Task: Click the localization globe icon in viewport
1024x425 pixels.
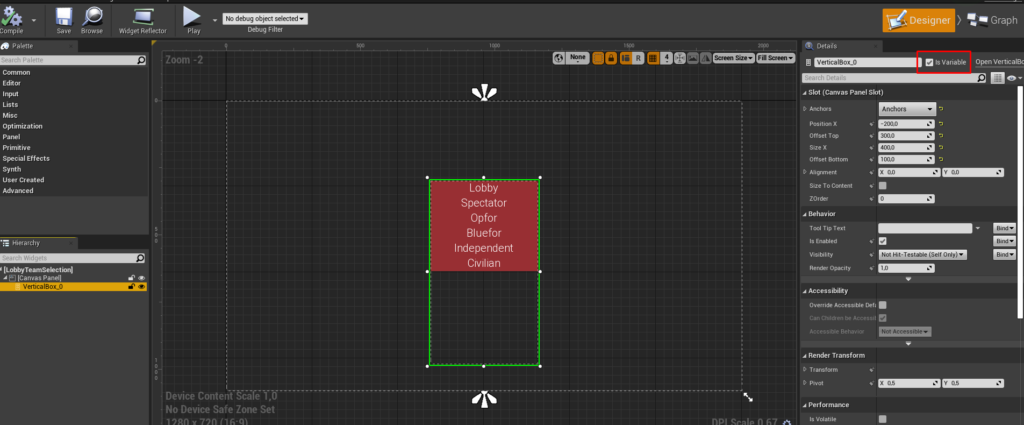Action: pyautogui.click(x=558, y=58)
